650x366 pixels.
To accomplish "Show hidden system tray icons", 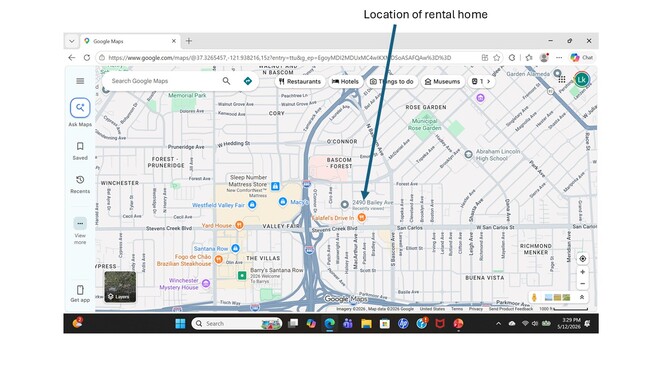I will 498,323.
